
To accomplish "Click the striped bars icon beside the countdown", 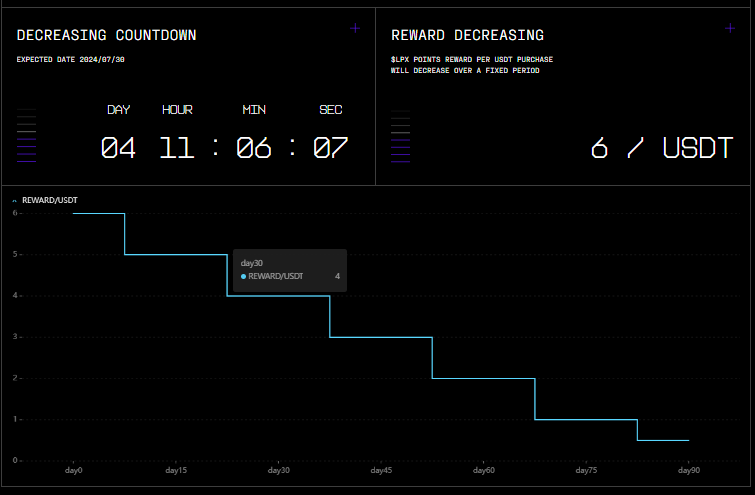I will coord(27,135).
